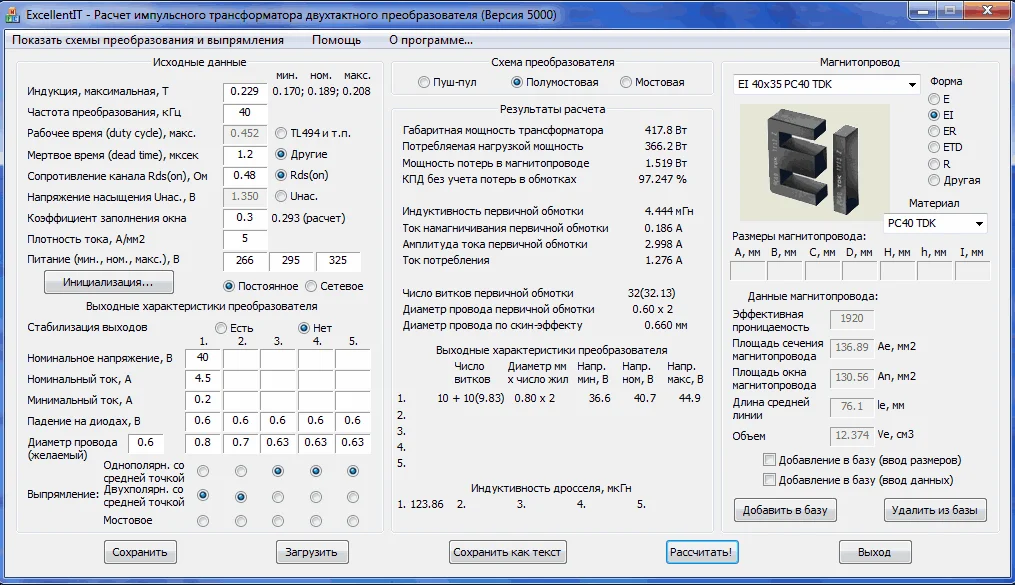Image resolution: width=1015 pixels, height=585 pixels.
Task: Open Показать схемы преобразования и выпрямления menu
Action: tap(149, 40)
